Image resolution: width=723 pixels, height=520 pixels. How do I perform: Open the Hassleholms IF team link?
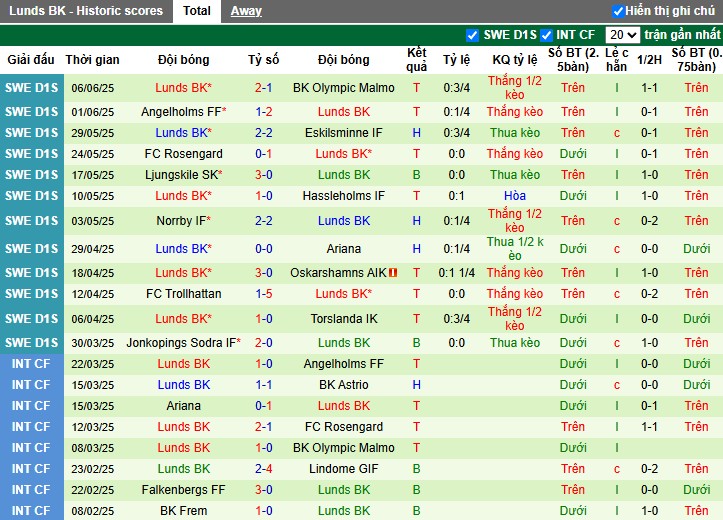click(x=344, y=196)
